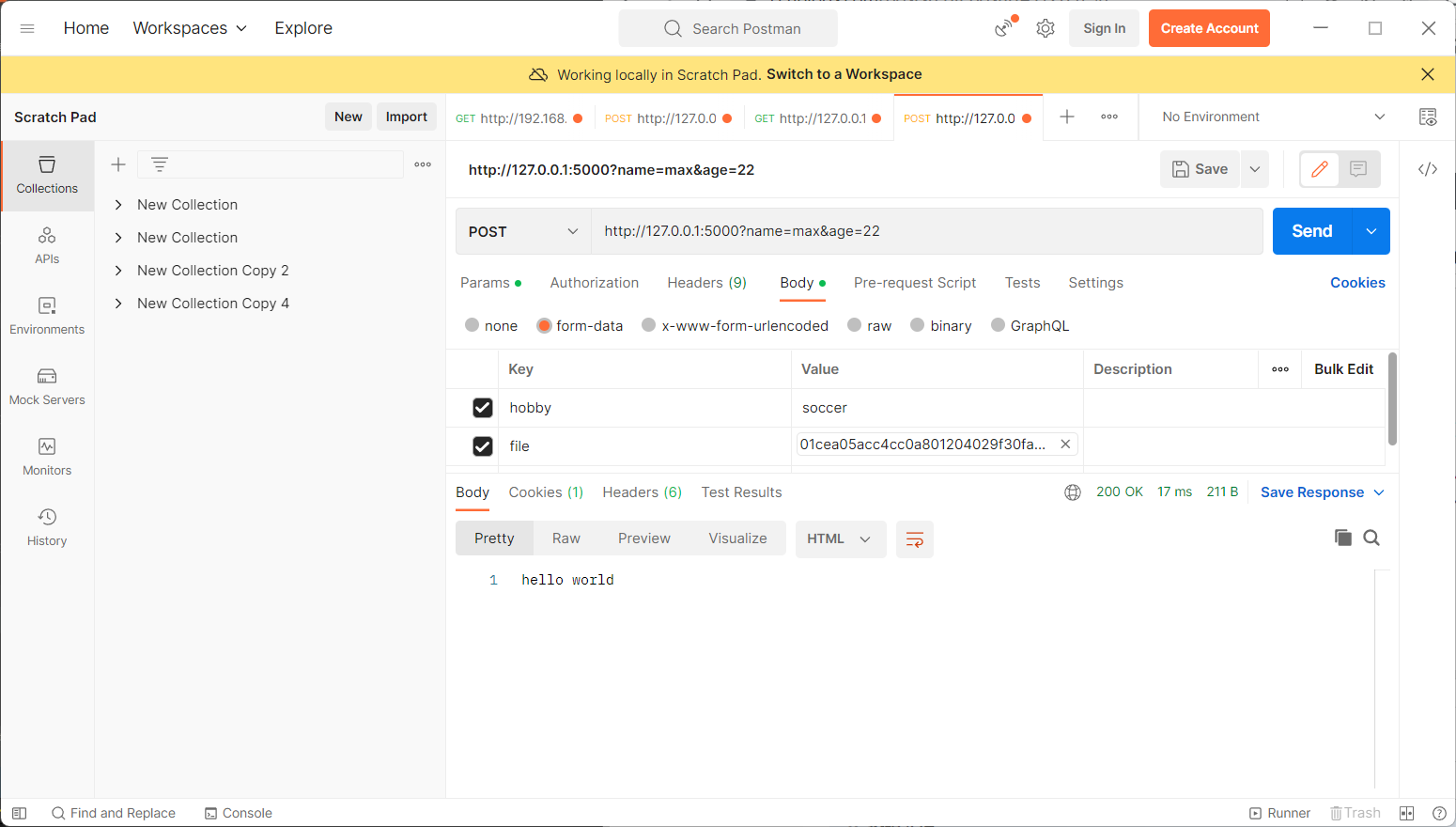This screenshot has height=827, width=1456.
Task: Switch to the Authorization tab
Action: 595,283
